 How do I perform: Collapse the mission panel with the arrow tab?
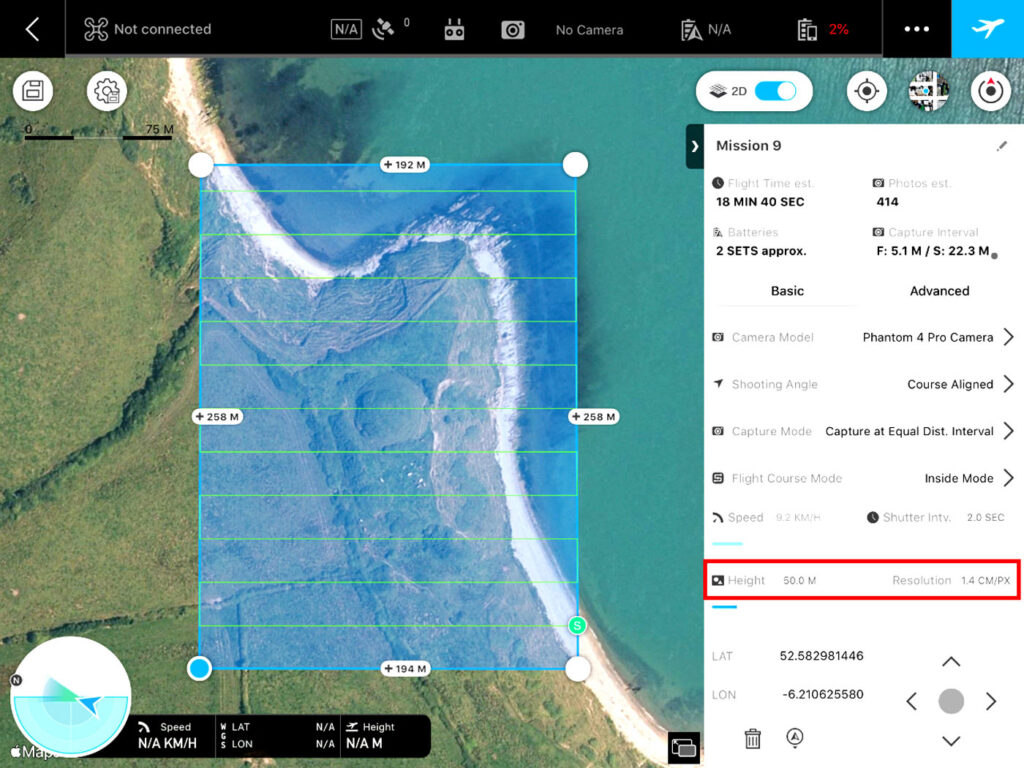point(694,146)
